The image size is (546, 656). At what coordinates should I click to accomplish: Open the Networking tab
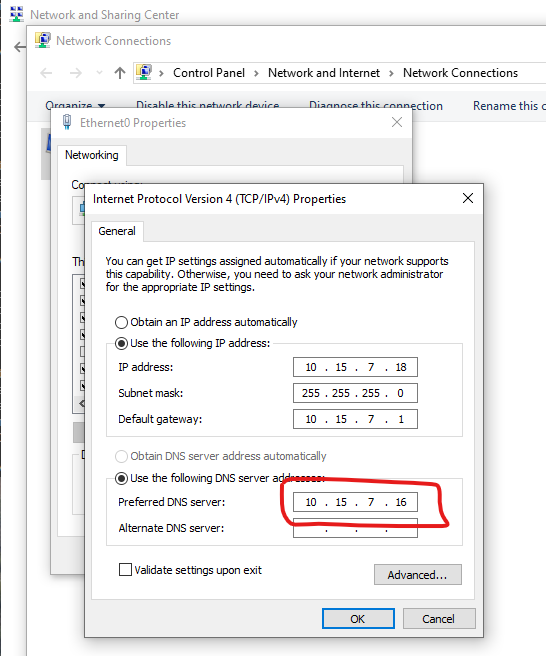[x=92, y=155]
